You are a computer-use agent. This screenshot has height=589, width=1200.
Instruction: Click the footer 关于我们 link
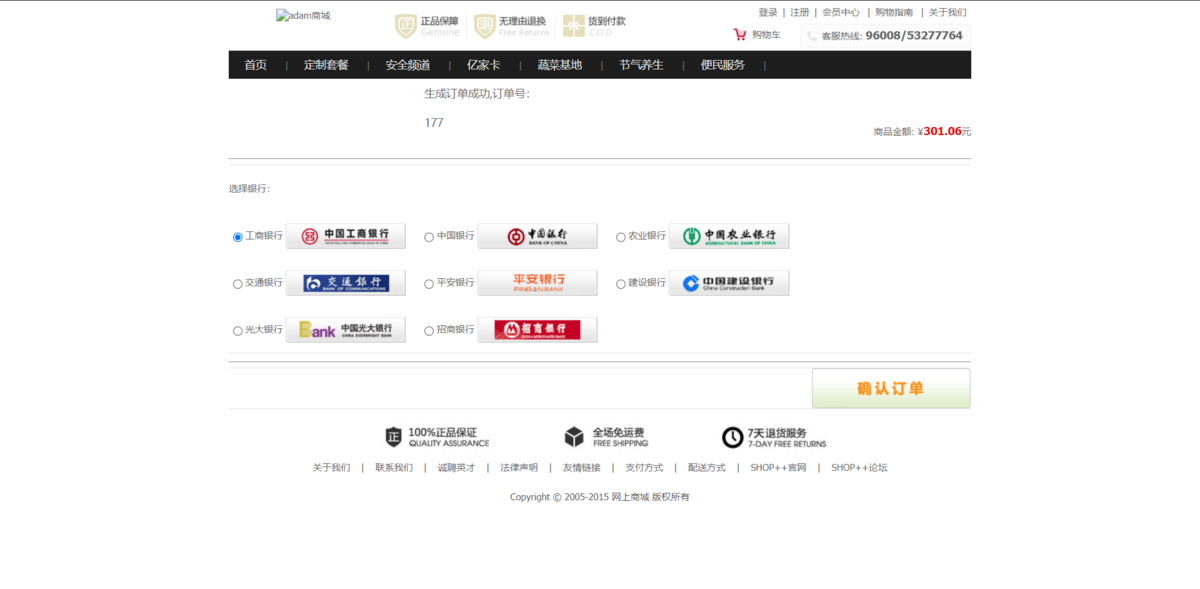[x=331, y=468]
